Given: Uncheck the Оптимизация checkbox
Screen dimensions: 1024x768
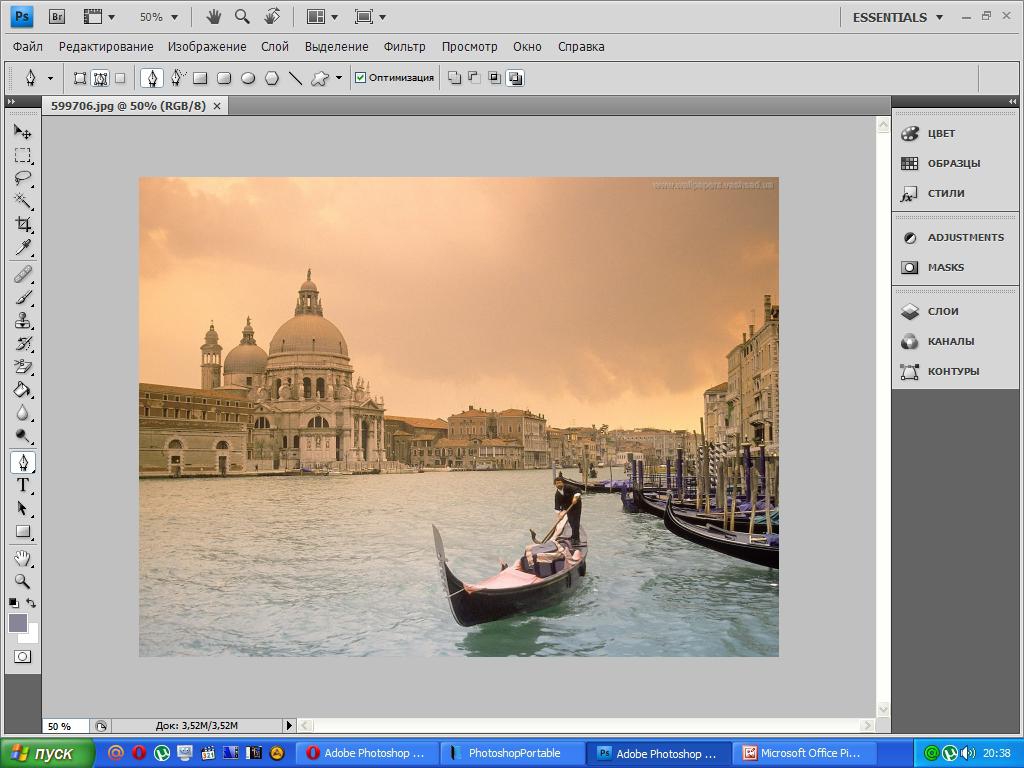Looking at the screenshot, I should click(x=361, y=78).
